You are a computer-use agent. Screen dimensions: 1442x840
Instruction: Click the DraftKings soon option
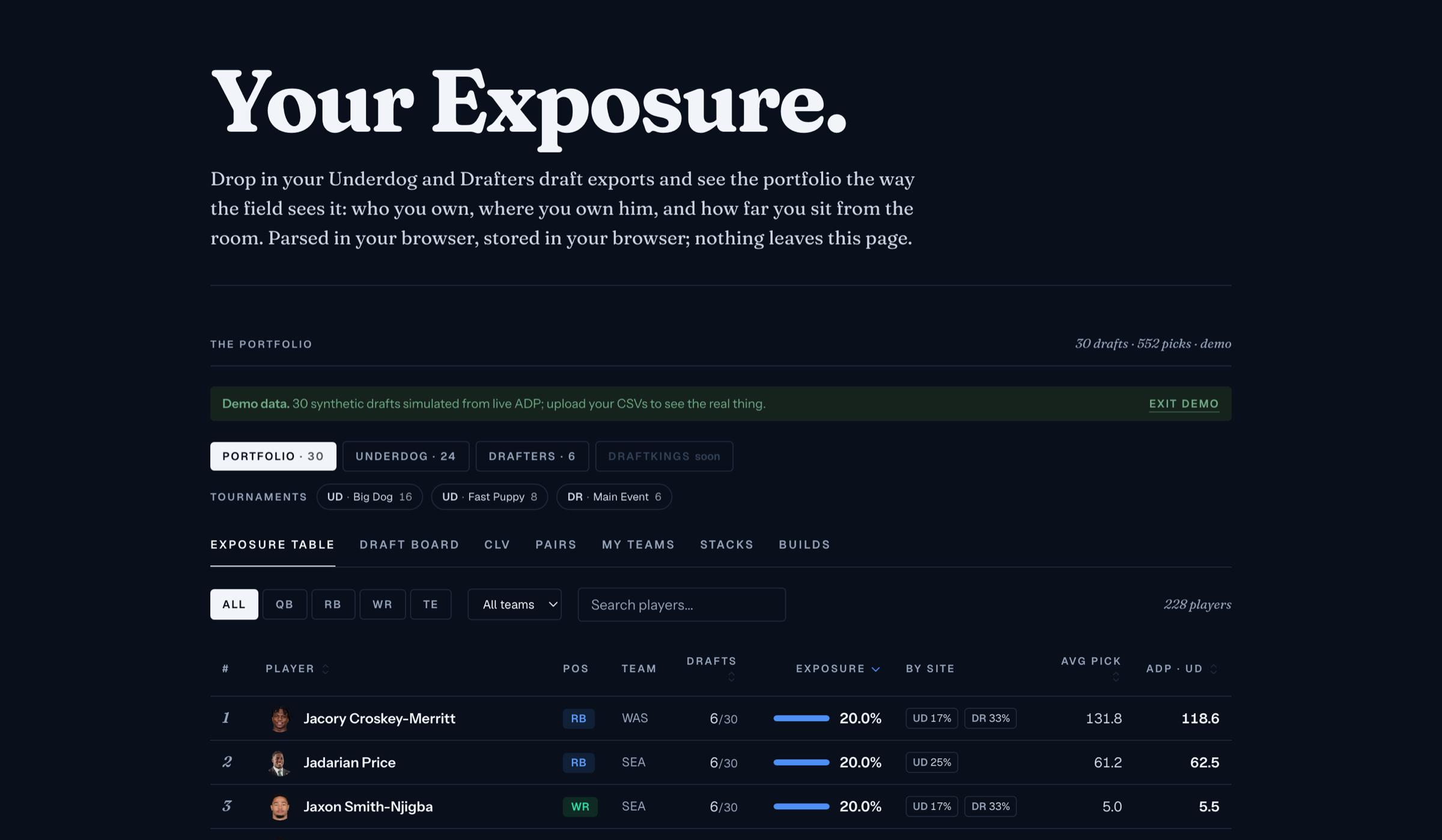tap(664, 456)
